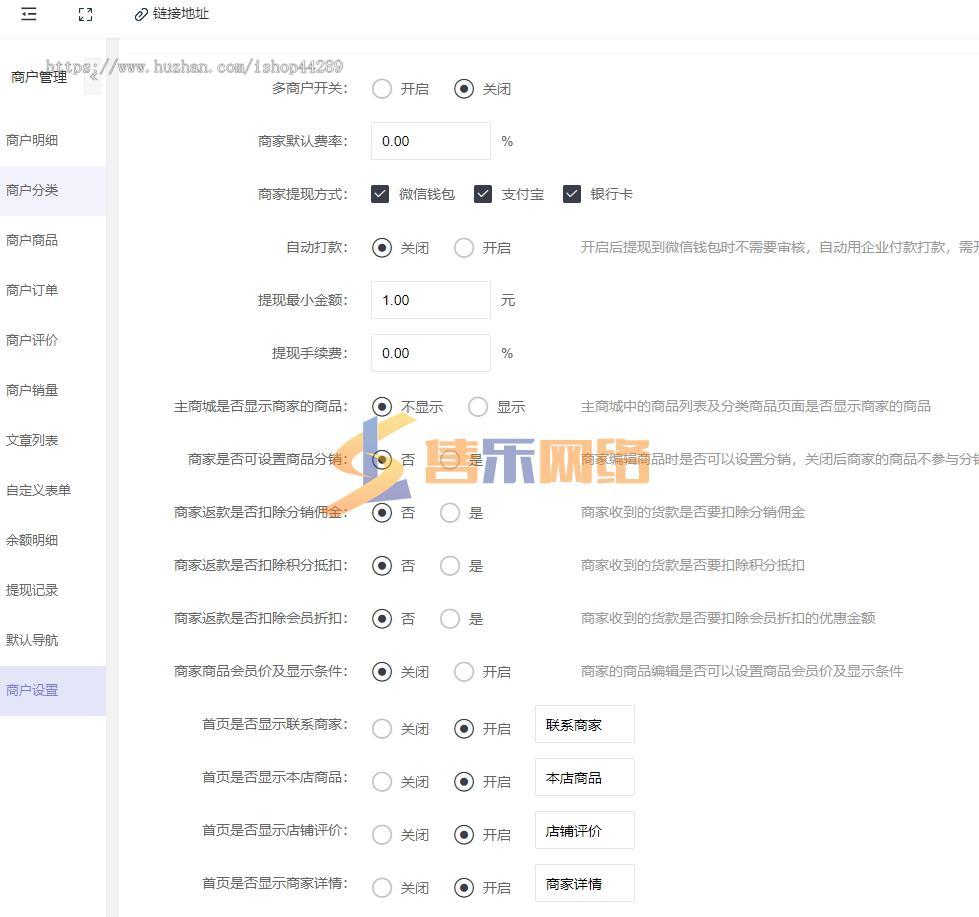Set 首页是否显示店铺评价 to 关闭

[382, 835]
